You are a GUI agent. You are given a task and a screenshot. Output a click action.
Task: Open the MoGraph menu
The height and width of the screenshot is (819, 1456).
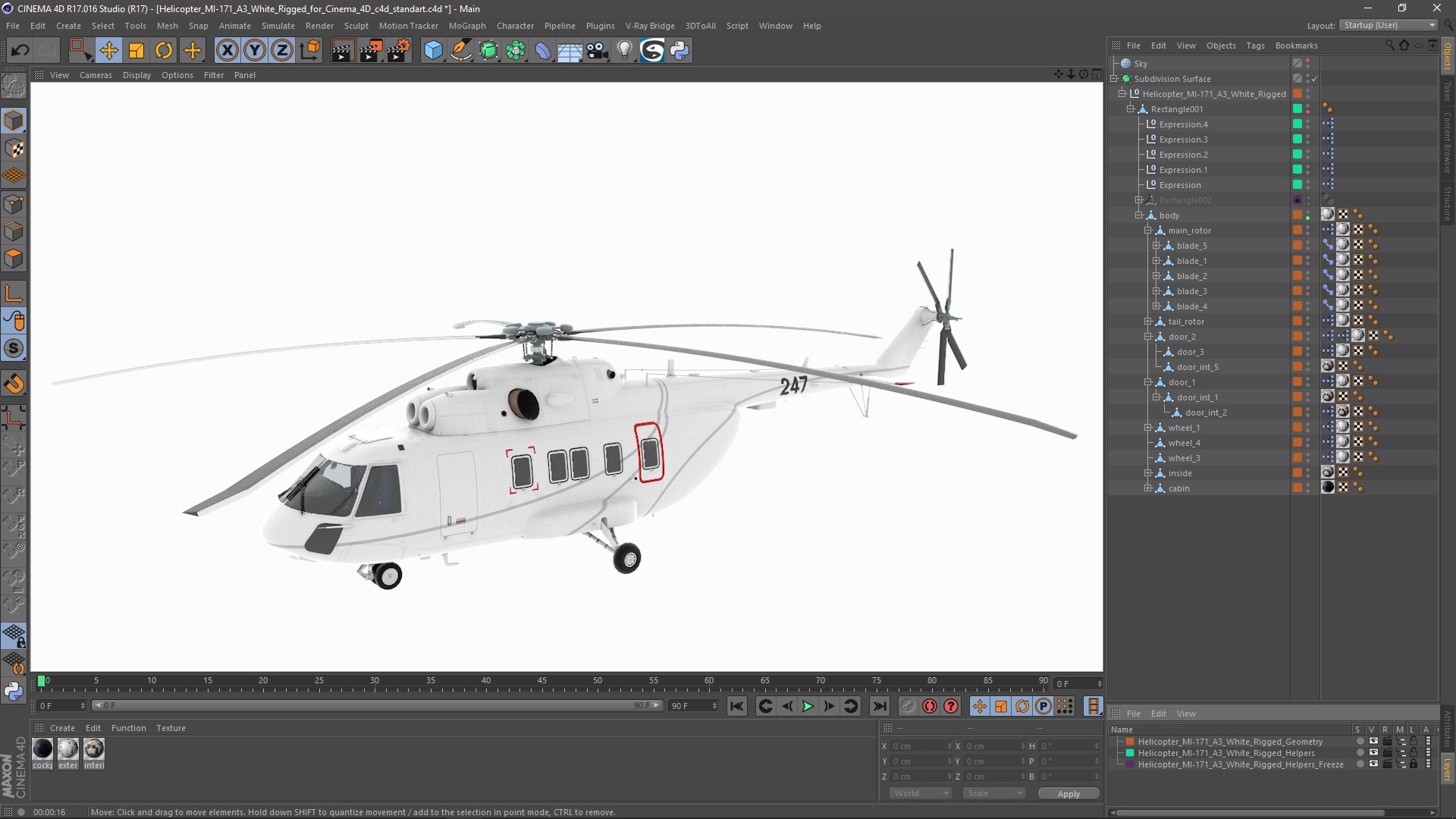tap(466, 26)
